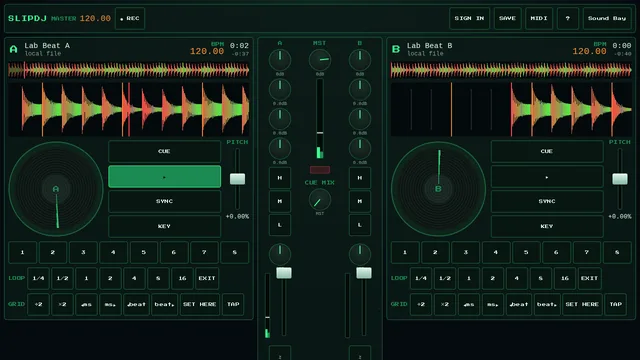The width and height of the screenshot is (640, 360).
Task: Toggle KEY lock on deck A
Action: click(164, 226)
